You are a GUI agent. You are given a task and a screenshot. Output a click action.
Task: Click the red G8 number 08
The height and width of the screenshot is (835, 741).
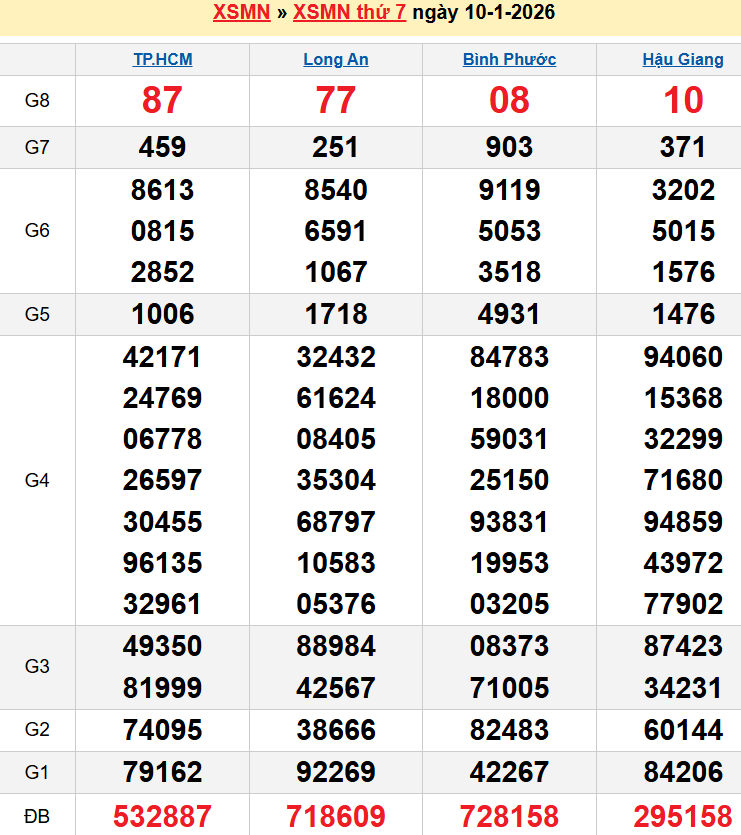pyautogui.click(x=509, y=100)
